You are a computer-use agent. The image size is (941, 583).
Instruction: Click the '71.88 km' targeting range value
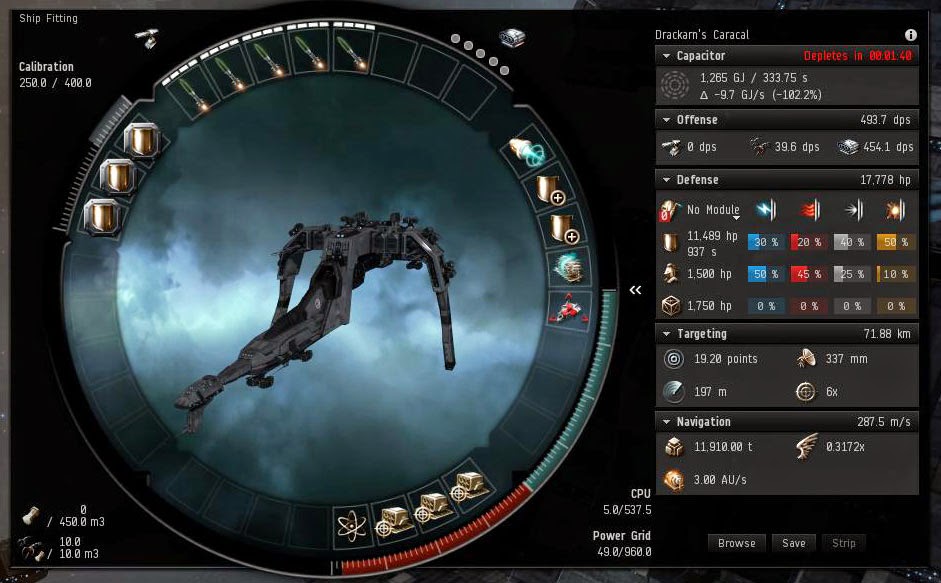click(886, 334)
